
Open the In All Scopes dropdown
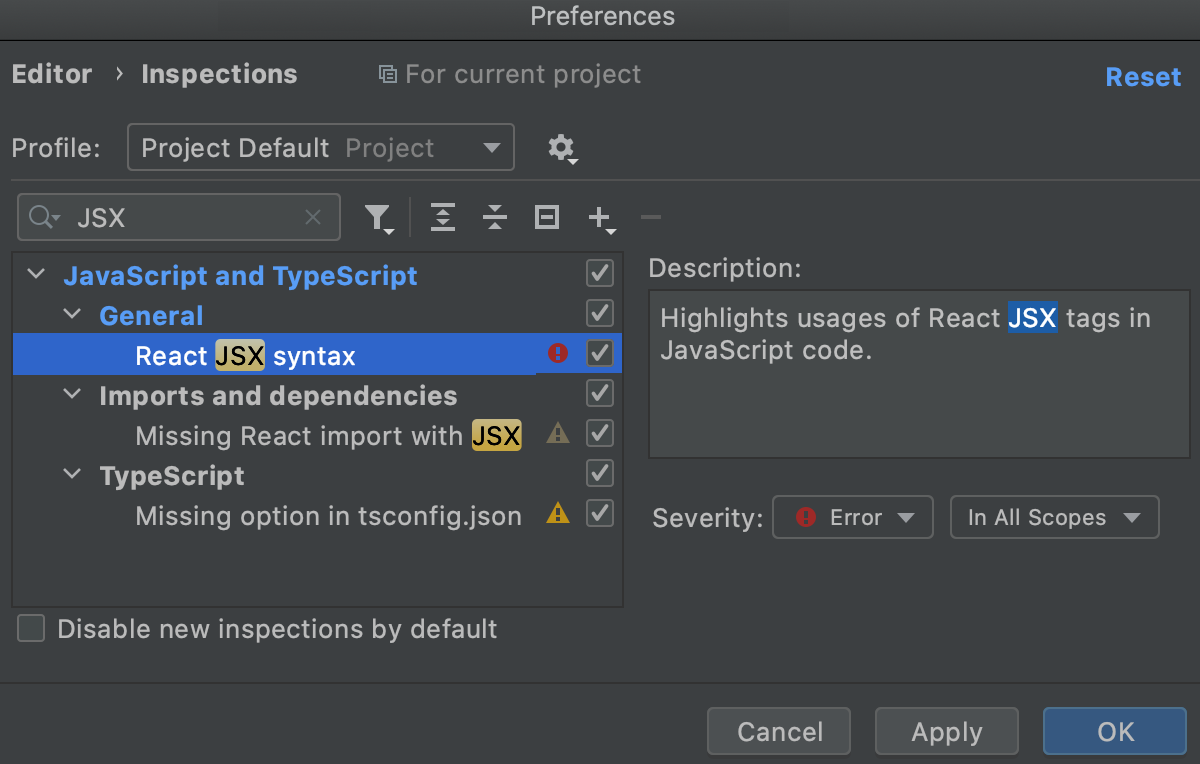(1054, 517)
